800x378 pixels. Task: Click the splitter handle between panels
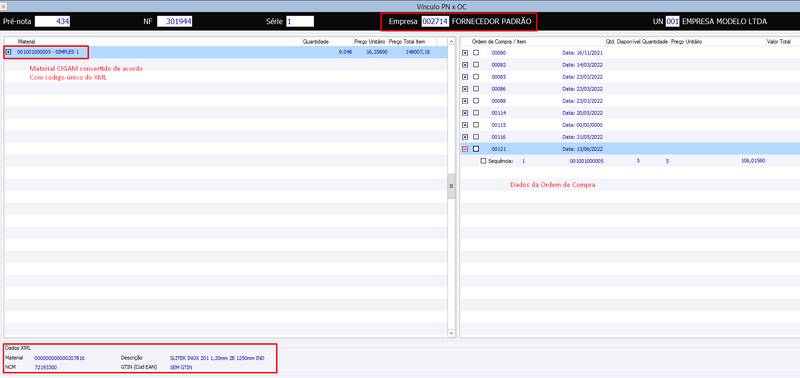(x=451, y=186)
